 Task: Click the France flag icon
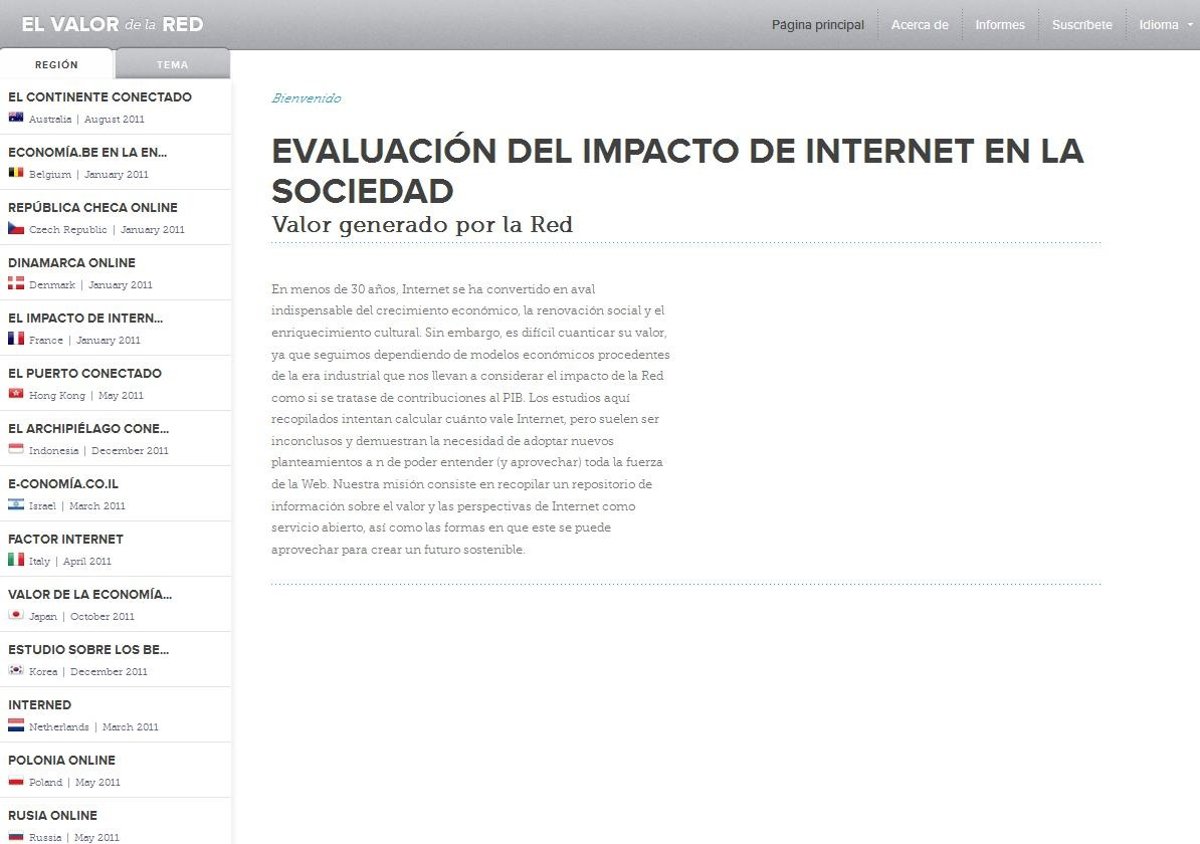(x=16, y=339)
